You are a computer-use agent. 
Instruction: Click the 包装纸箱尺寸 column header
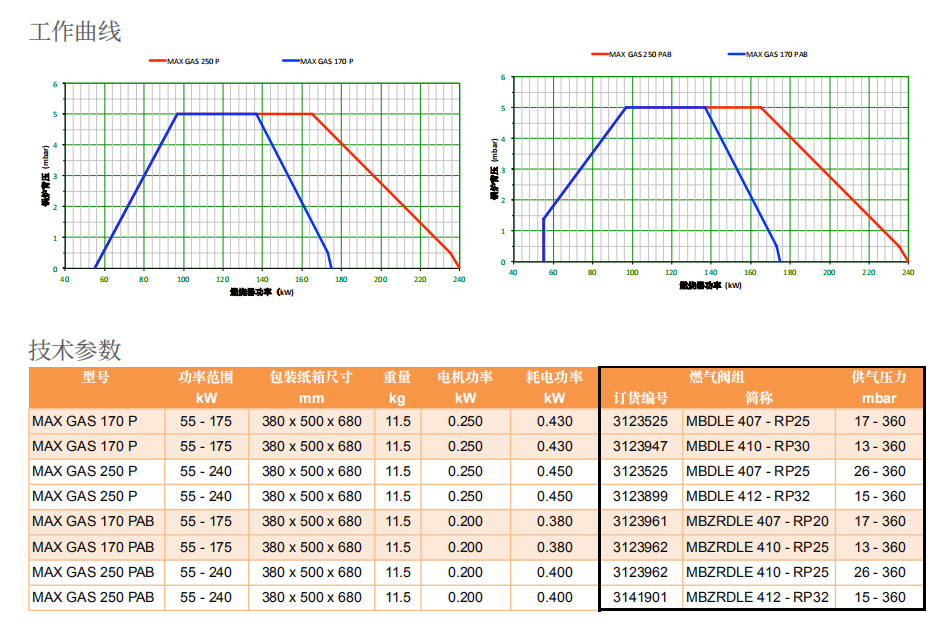click(311, 377)
